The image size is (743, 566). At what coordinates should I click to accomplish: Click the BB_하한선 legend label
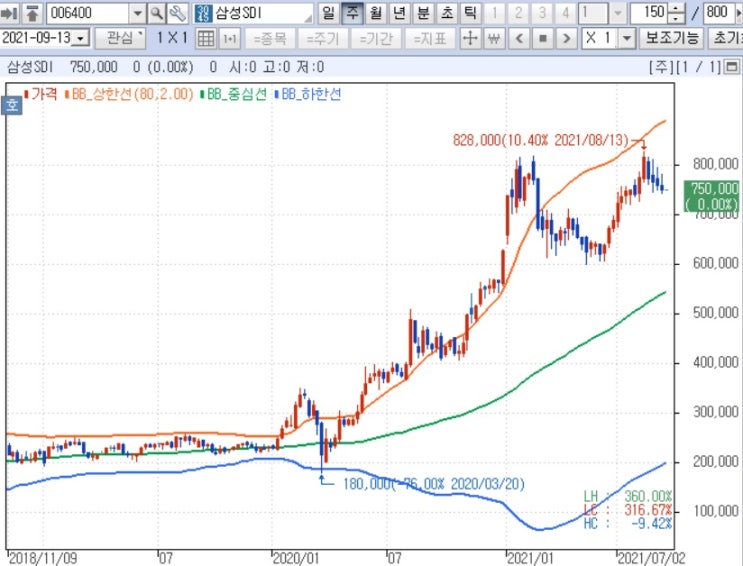point(311,94)
